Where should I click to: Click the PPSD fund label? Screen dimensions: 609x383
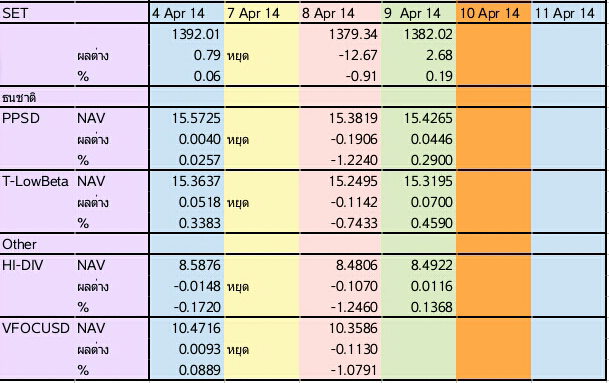(21, 118)
